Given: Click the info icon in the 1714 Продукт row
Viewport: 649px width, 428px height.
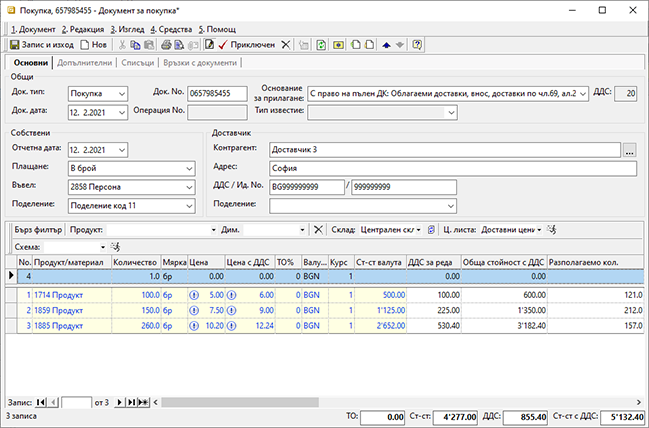Looking at the screenshot, I should [x=194, y=296].
